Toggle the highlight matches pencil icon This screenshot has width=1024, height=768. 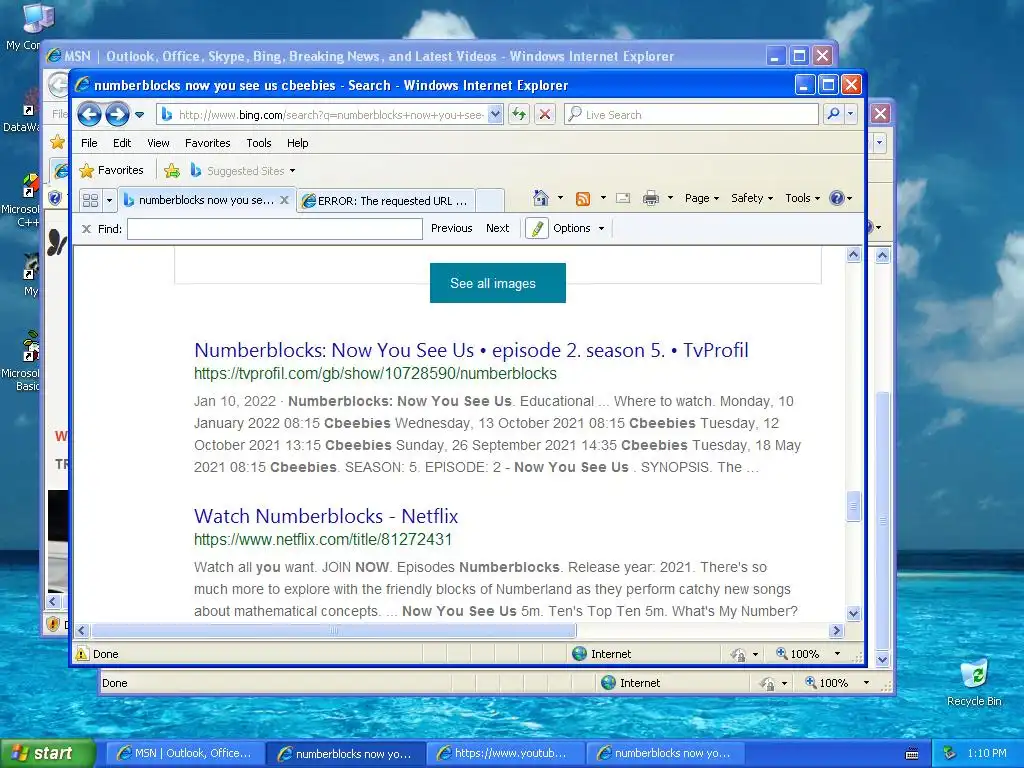537,228
